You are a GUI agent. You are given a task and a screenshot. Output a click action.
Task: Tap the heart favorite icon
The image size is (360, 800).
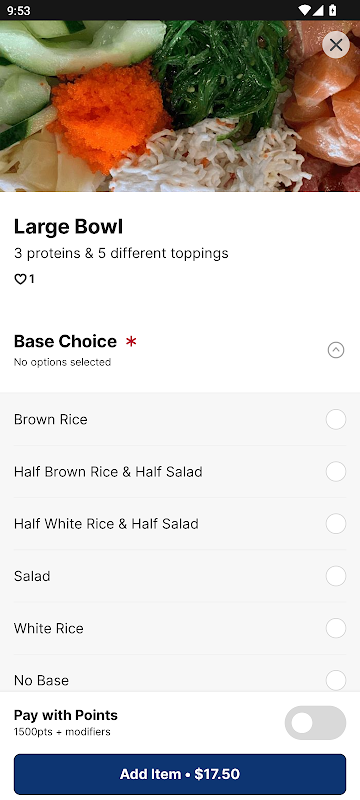(20, 279)
